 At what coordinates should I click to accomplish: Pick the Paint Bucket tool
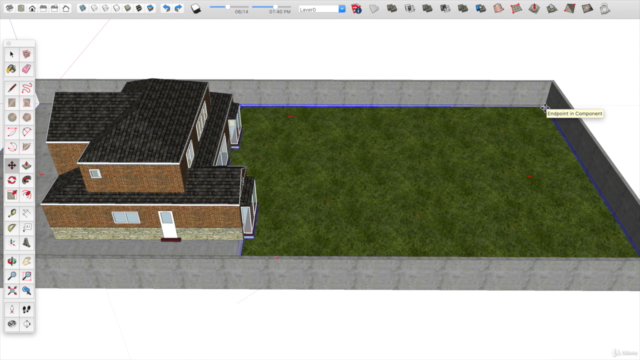tap(12, 69)
